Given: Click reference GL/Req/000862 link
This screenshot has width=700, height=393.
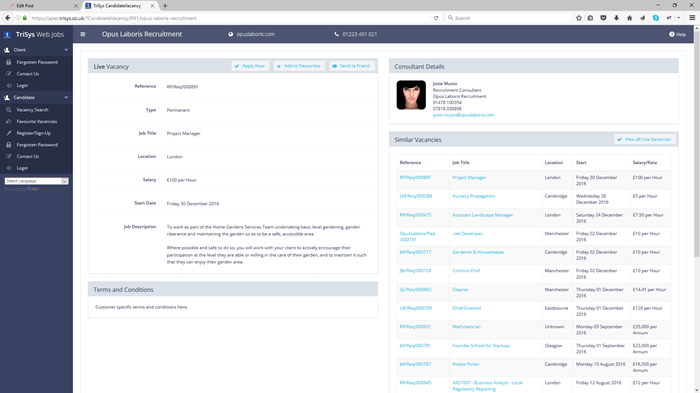Looking at the screenshot, I should click(x=415, y=289).
